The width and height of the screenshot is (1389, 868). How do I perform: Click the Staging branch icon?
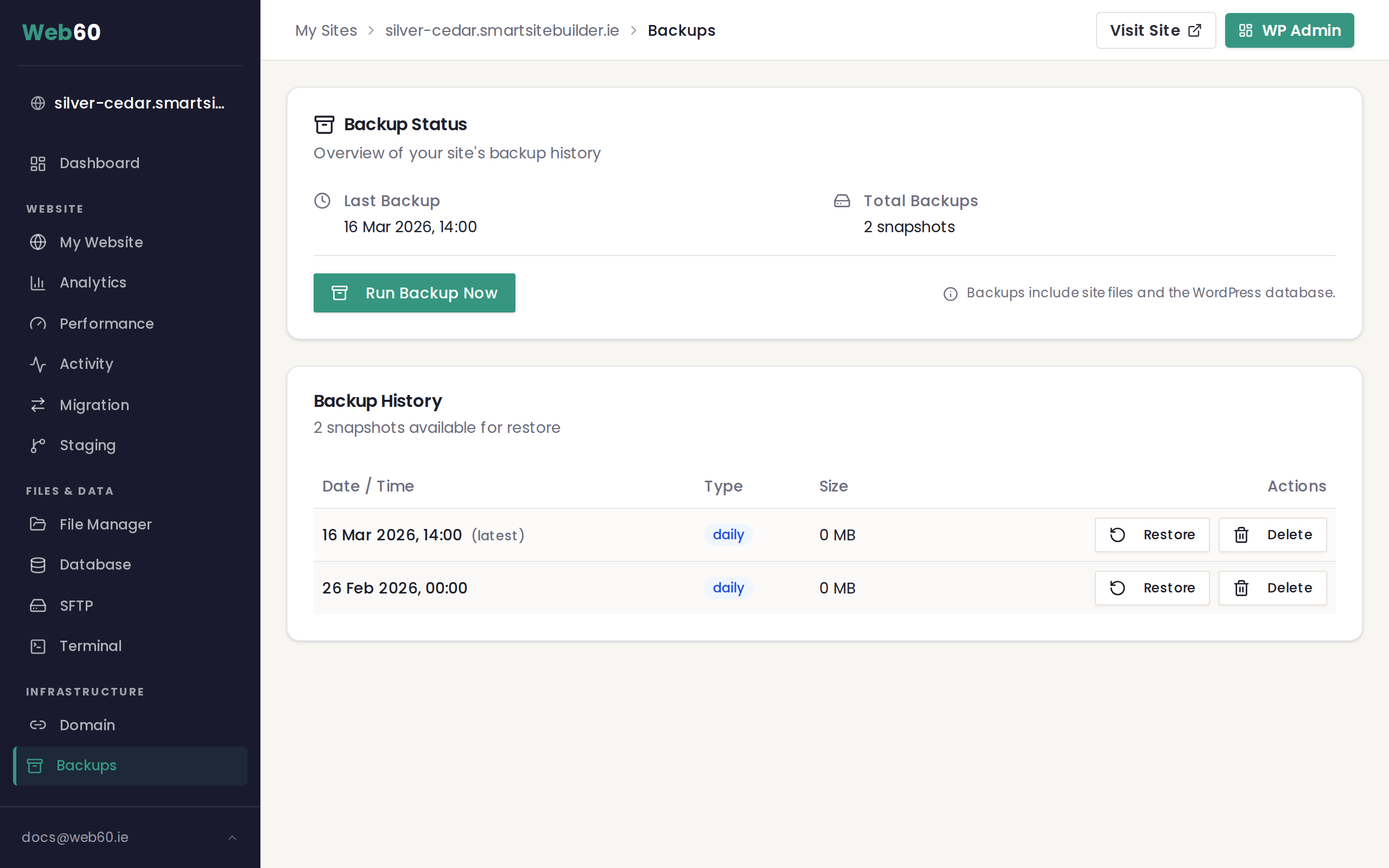pos(38,445)
